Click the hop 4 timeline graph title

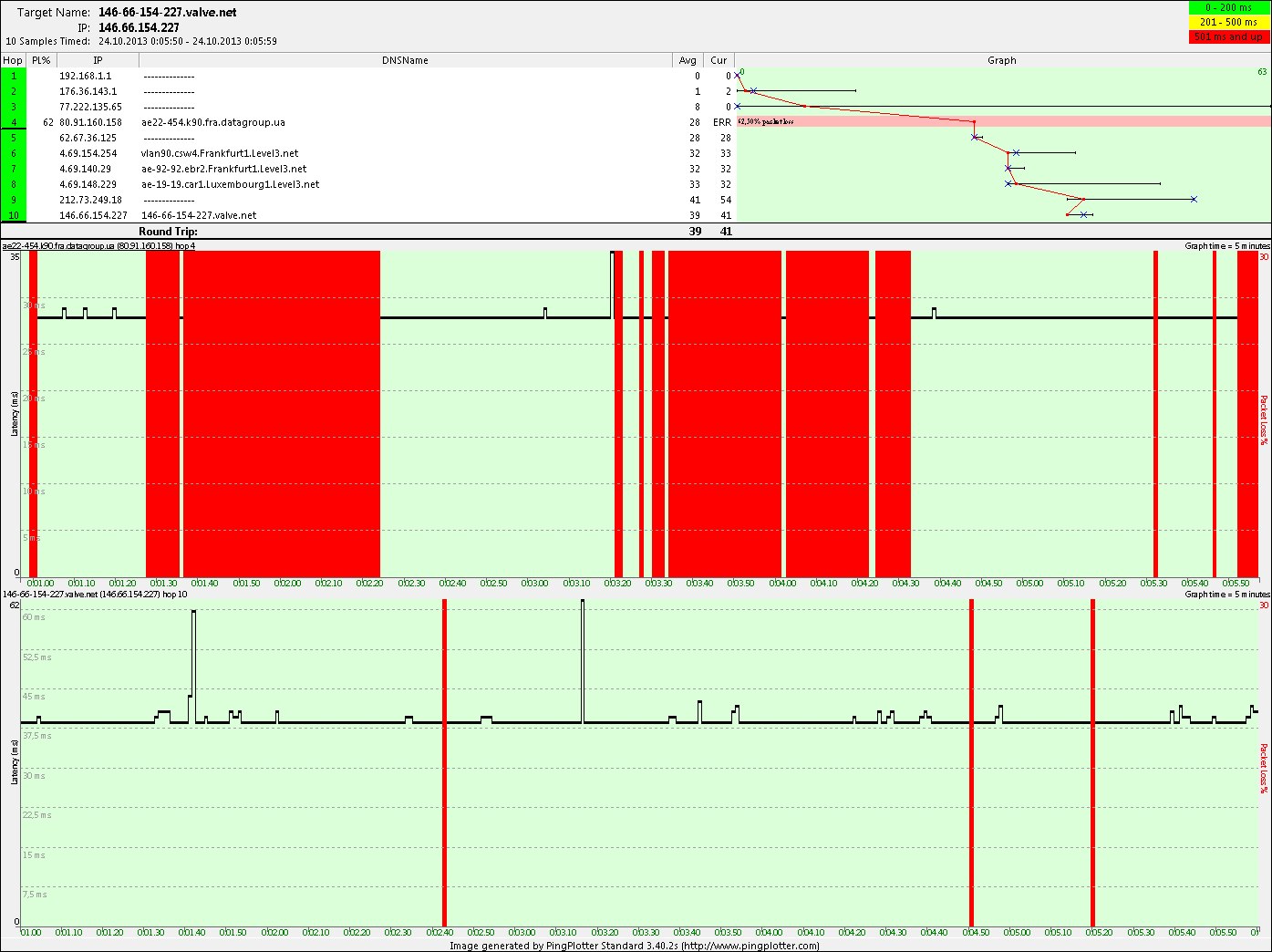click(98, 246)
